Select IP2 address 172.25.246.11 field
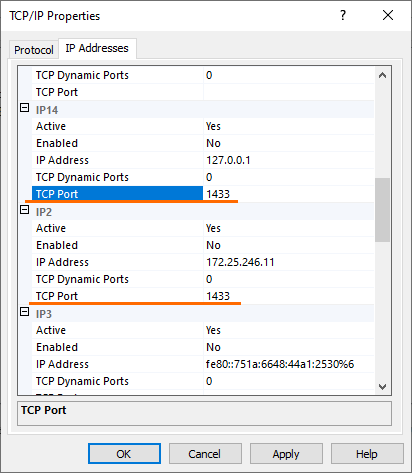412x473 pixels. click(x=289, y=262)
